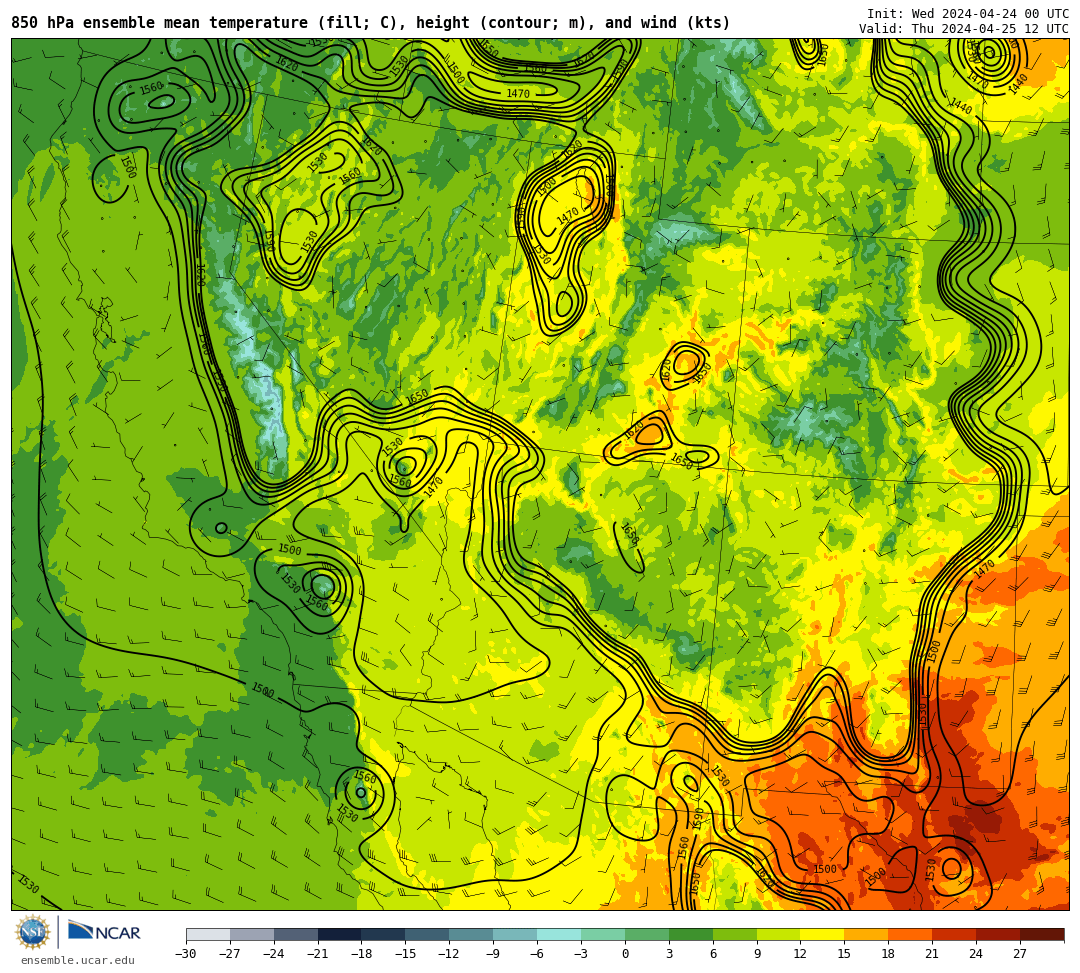Click the Valid: Thu 2024-04-25 12 UTC text
The width and height of the screenshot is (1080, 973).
pyautogui.click(x=964, y=29)
